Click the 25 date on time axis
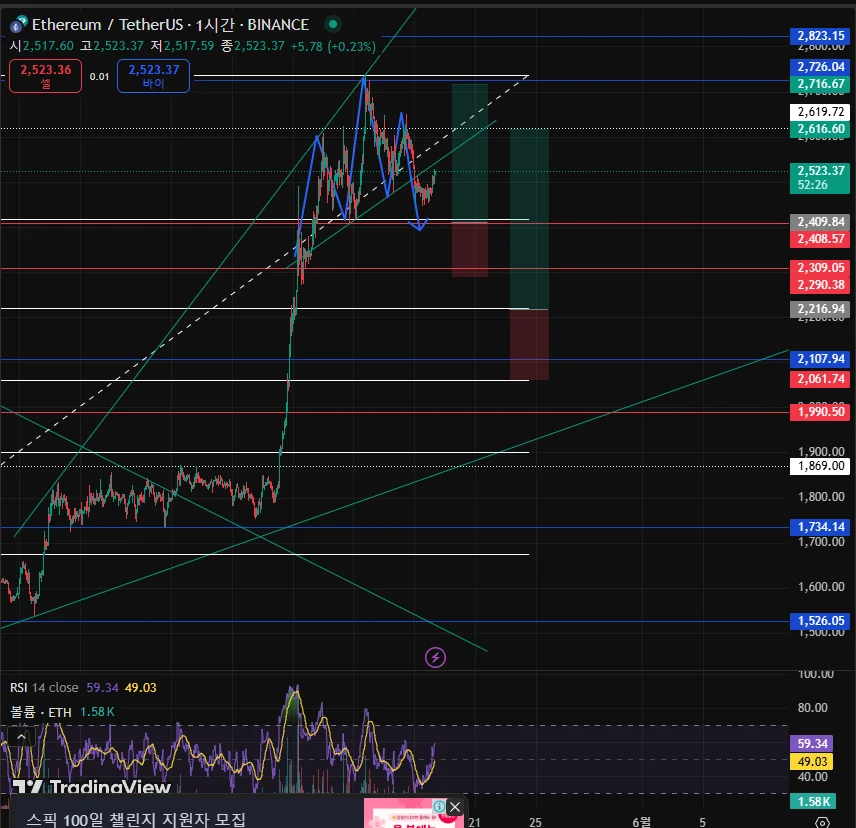 click(535, 822)
